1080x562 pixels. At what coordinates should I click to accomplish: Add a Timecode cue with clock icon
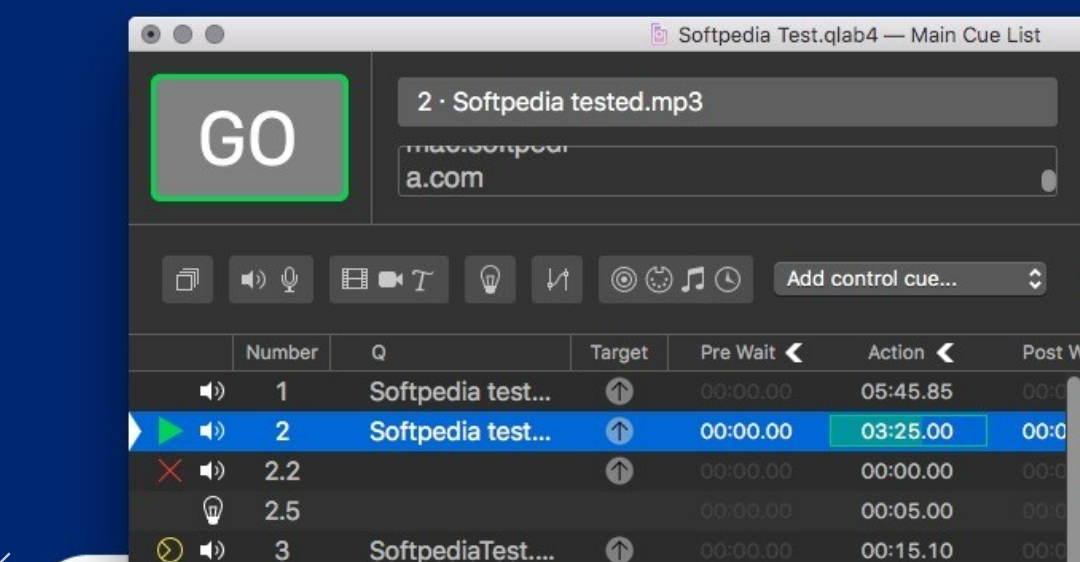tap(727, 280)
